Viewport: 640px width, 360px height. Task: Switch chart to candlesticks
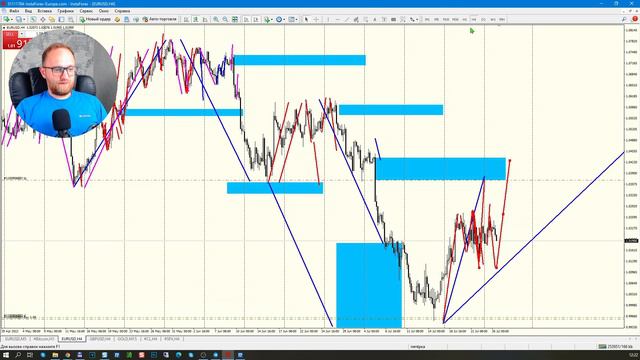196,19
